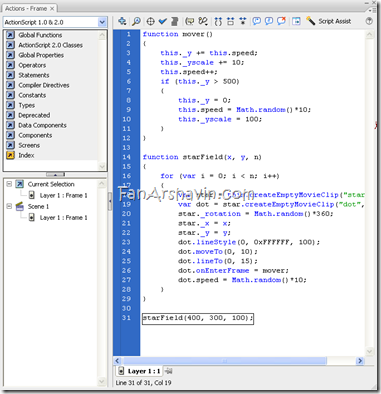The width and height of the screenshot is (381, 394).
Task: Enable Script Assist mode
Action: [x=329, y=21]
